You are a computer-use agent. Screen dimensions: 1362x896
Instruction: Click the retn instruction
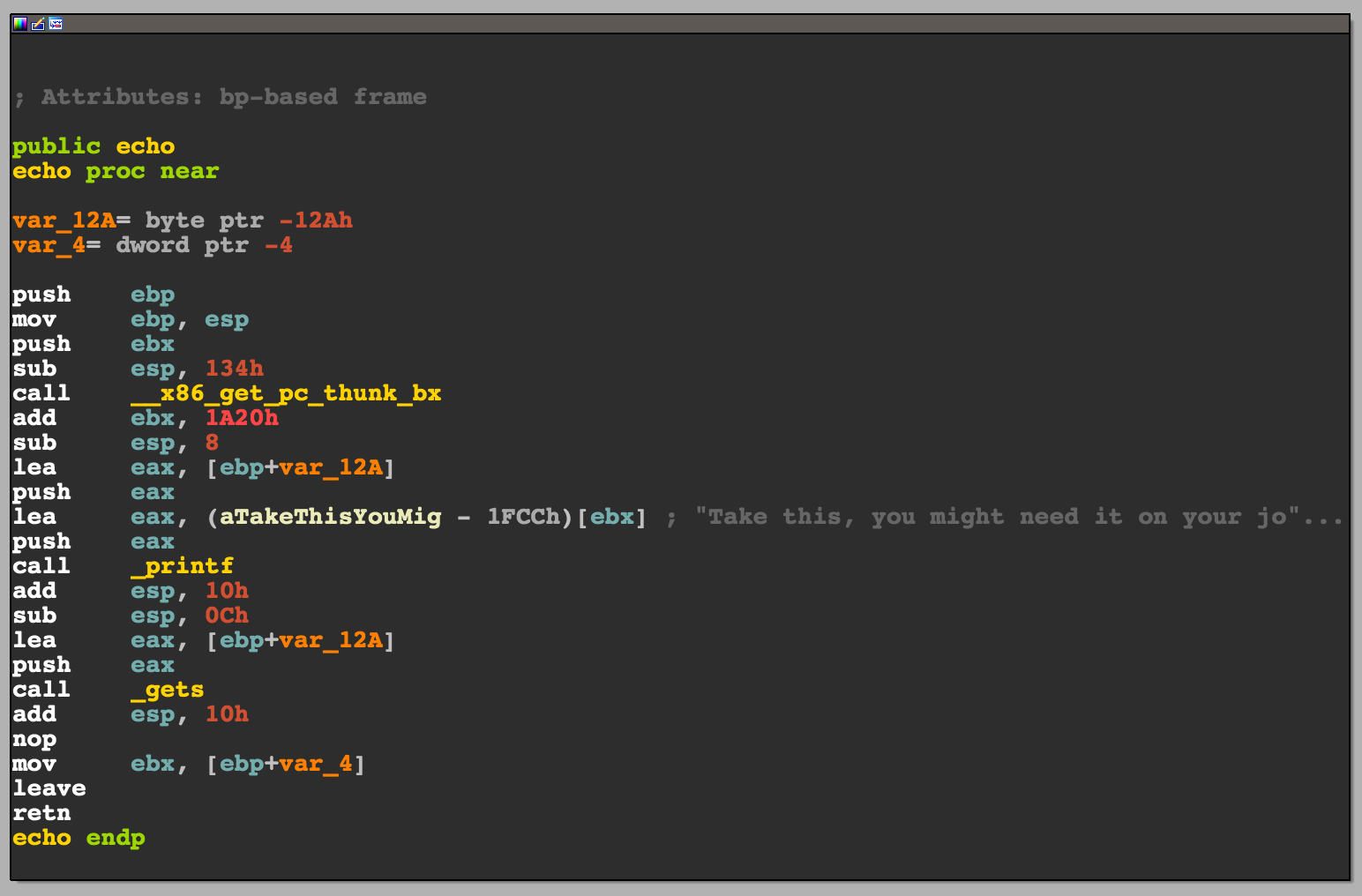tap(41, 813)
